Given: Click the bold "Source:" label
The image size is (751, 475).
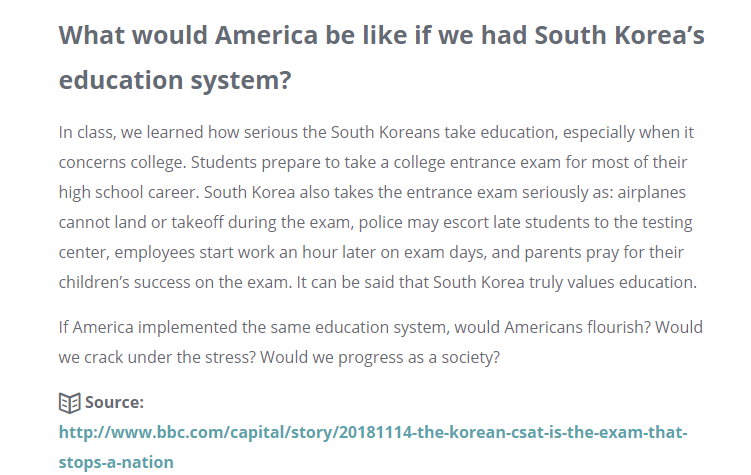Looking at the screenshot, I should coord(114,403).
